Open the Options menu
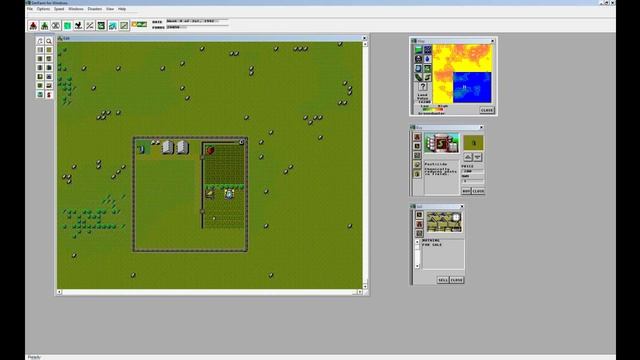640x360 pixels. point(43,9)
